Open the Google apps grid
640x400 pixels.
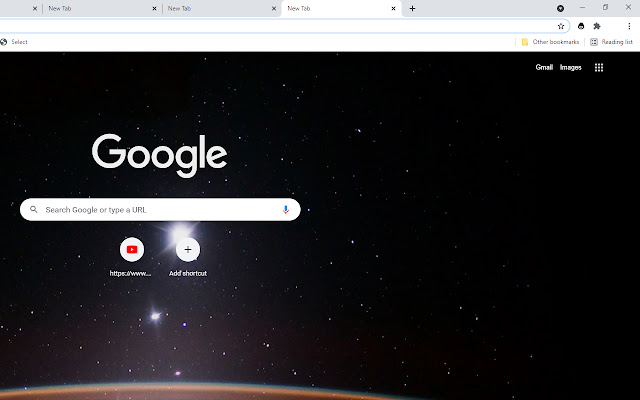coord(599,67)
